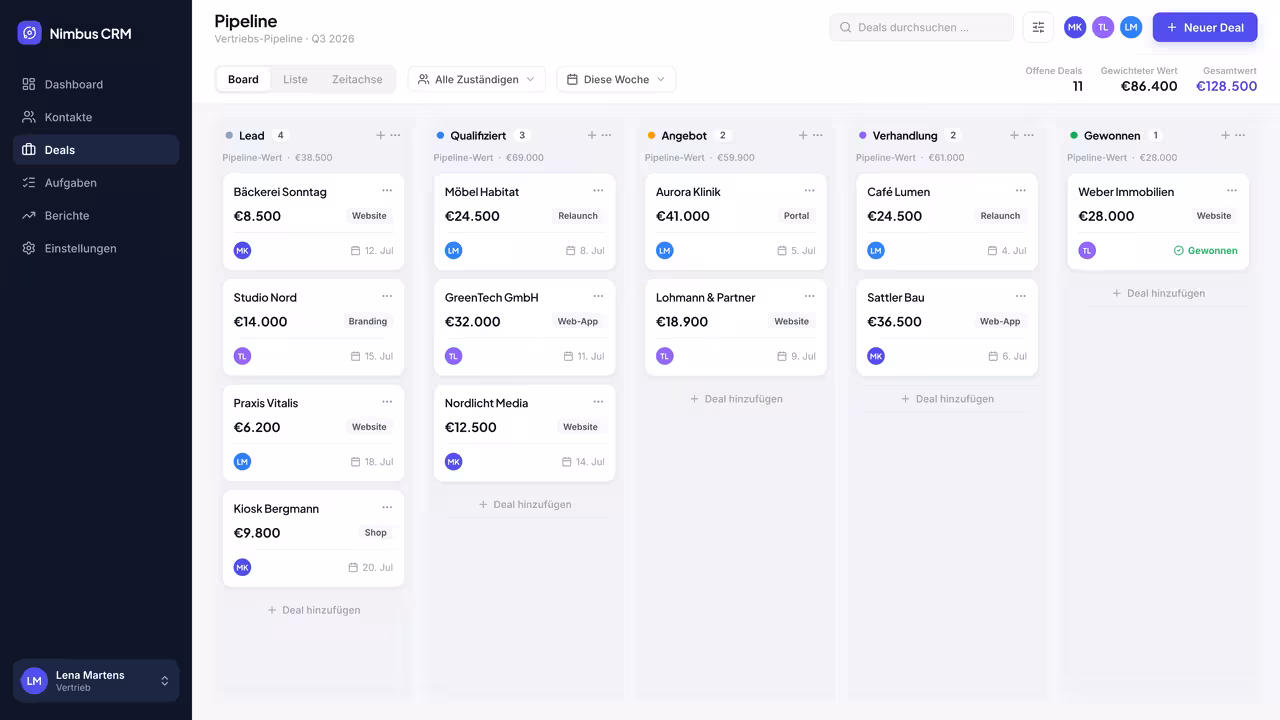This screenshot has height=720, width=1280.
Task: Add a deal via Qualifiziert column plus icon
Action: (x=592, y=135)
